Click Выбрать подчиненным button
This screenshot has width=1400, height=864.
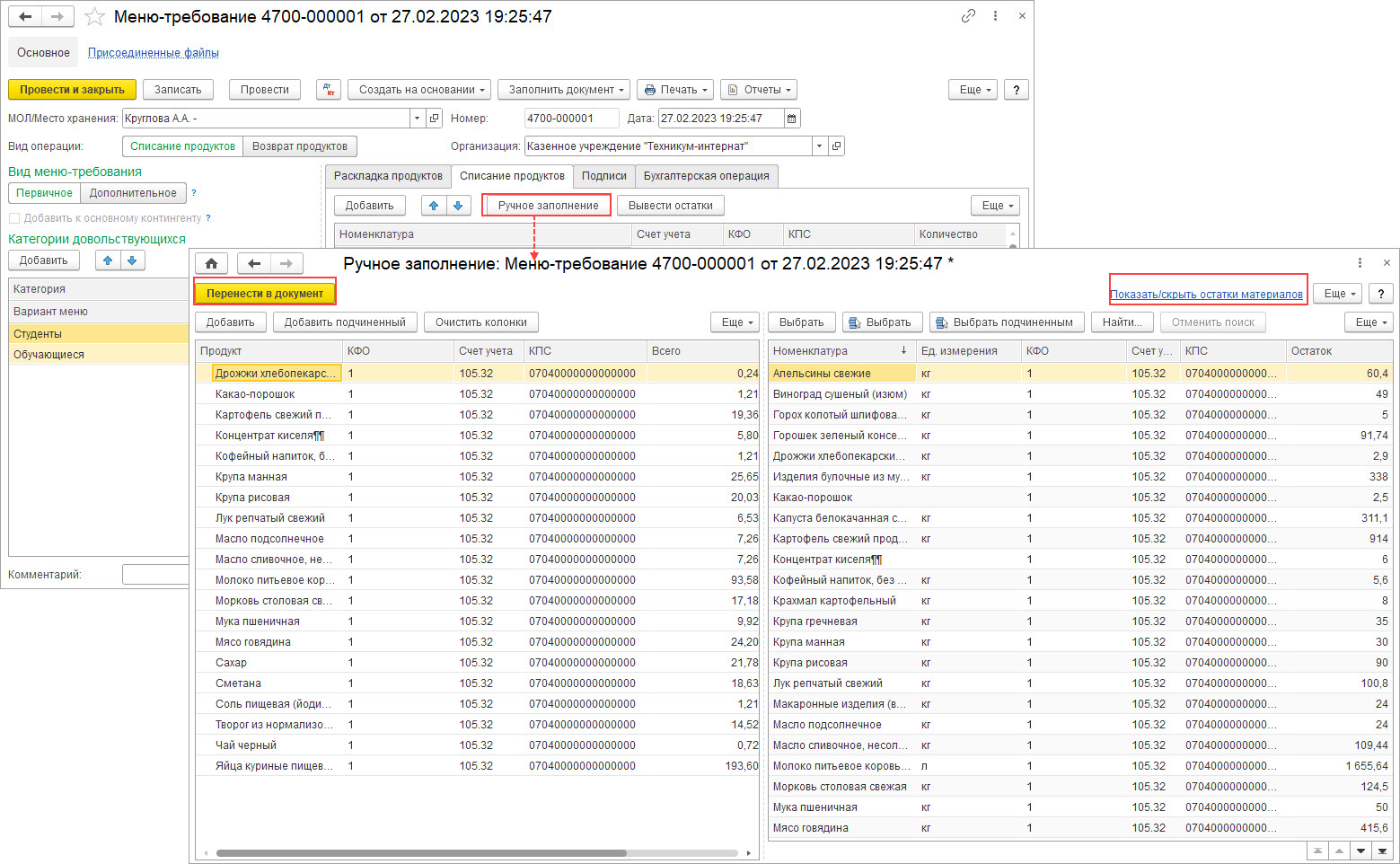[1007, 322]
